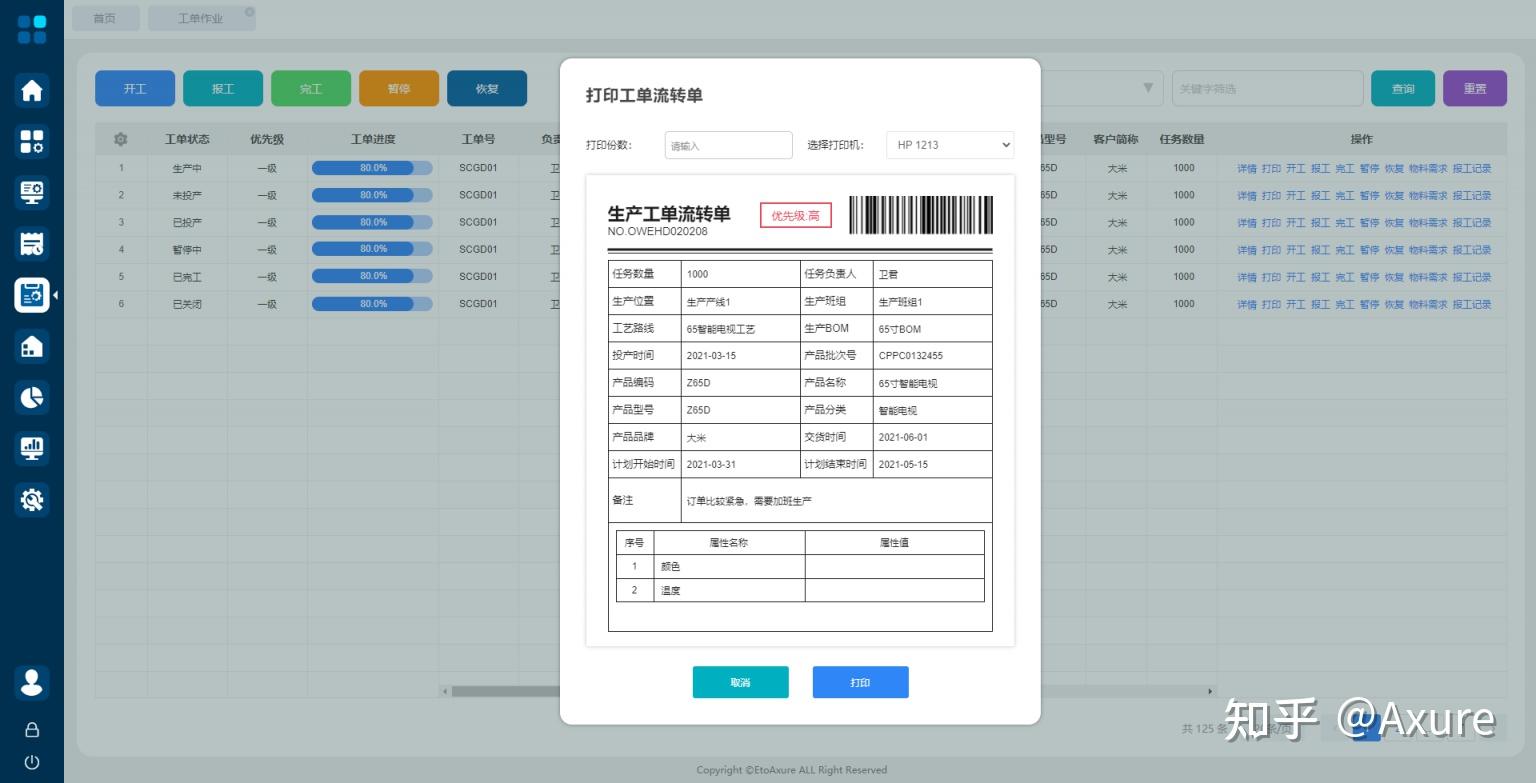Click the user avatar at sidebar bottom

[x=32, y=682]
